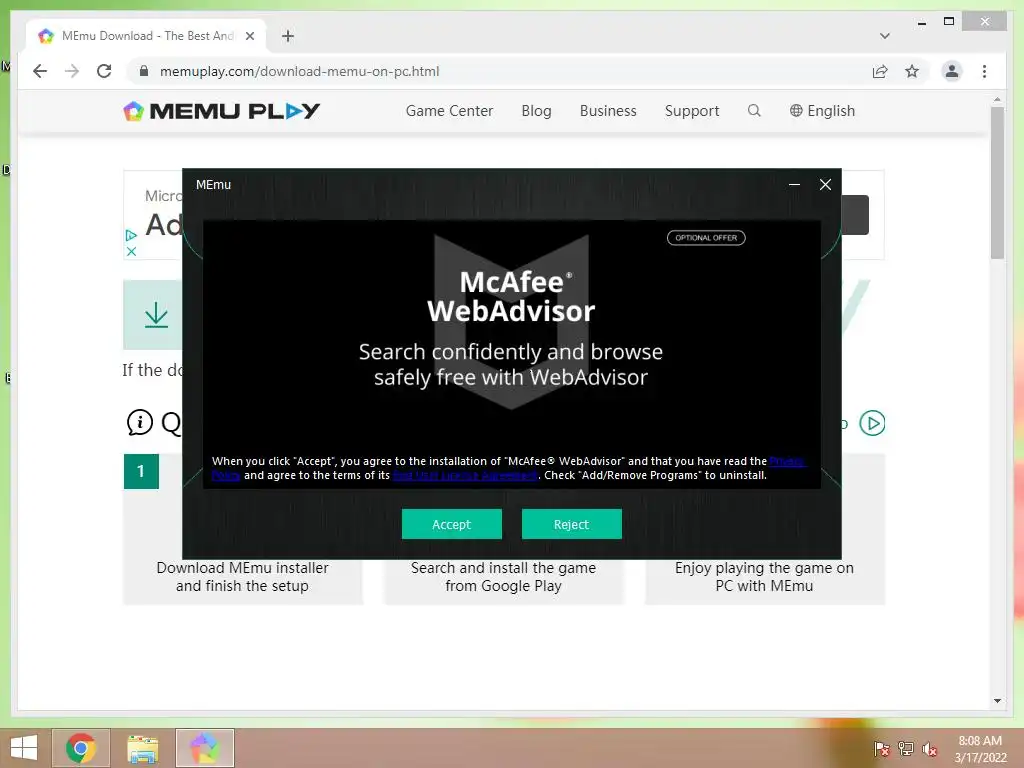The image size is (1024, 768).
Task: Click page vertical scrollbar thumb
Action: (x=997, y=183)
